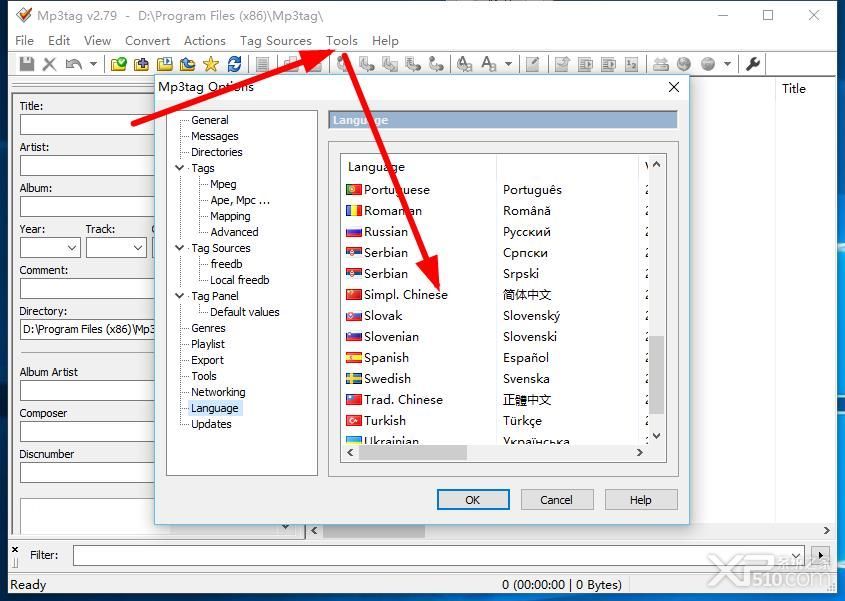
Task: Click the Tag - Tag convert icon
Action: (437, 64)
